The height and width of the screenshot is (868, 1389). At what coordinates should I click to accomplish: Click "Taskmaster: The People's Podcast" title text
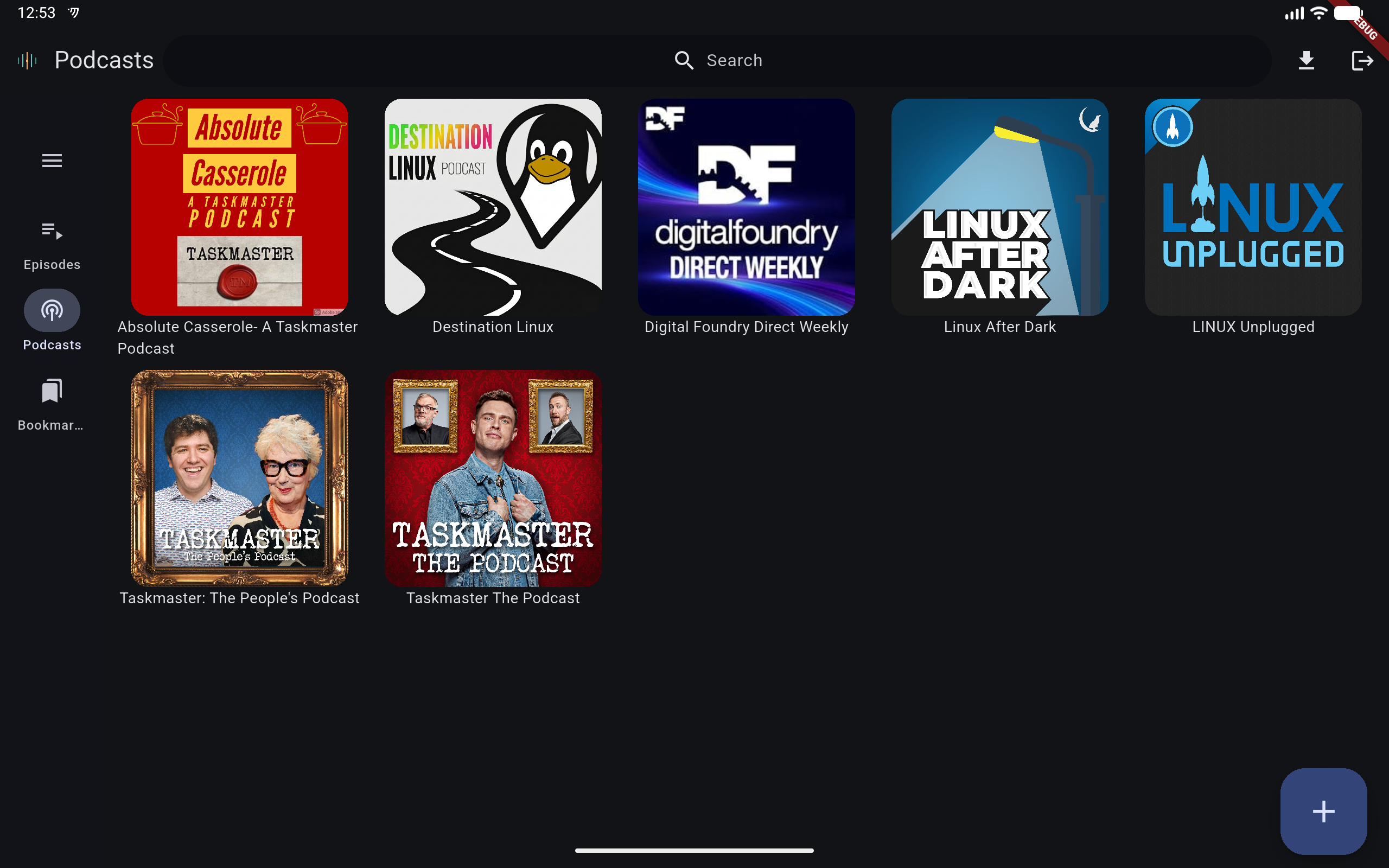239,598
